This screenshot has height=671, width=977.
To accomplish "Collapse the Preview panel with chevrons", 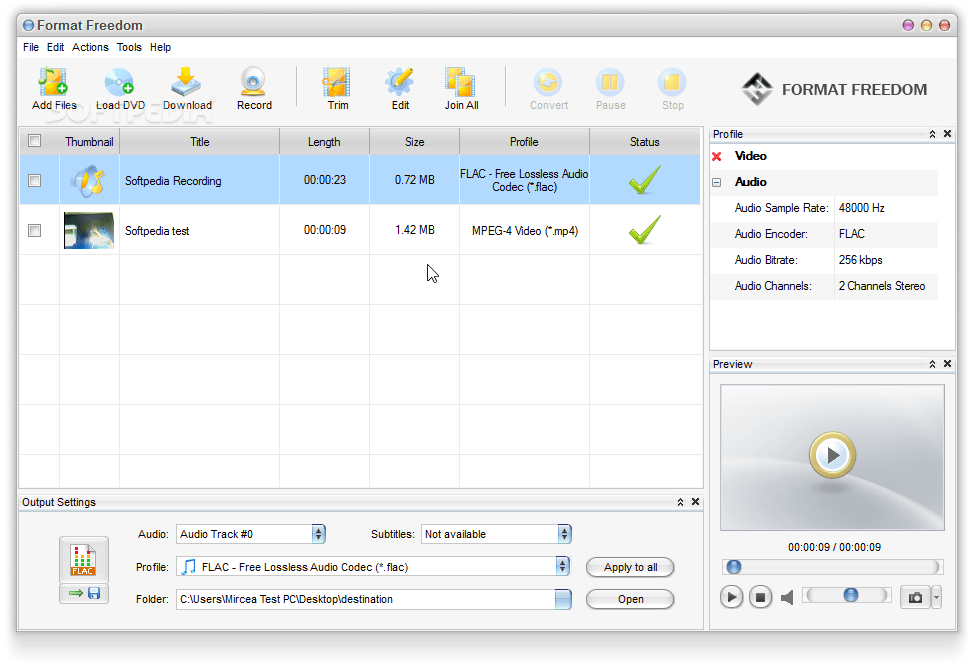I will click(x=933, y=364).
